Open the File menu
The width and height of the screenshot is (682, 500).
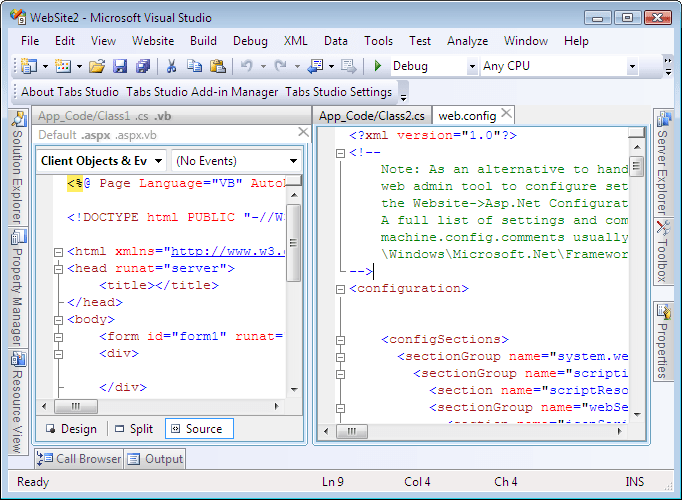(x=30, y=41)
